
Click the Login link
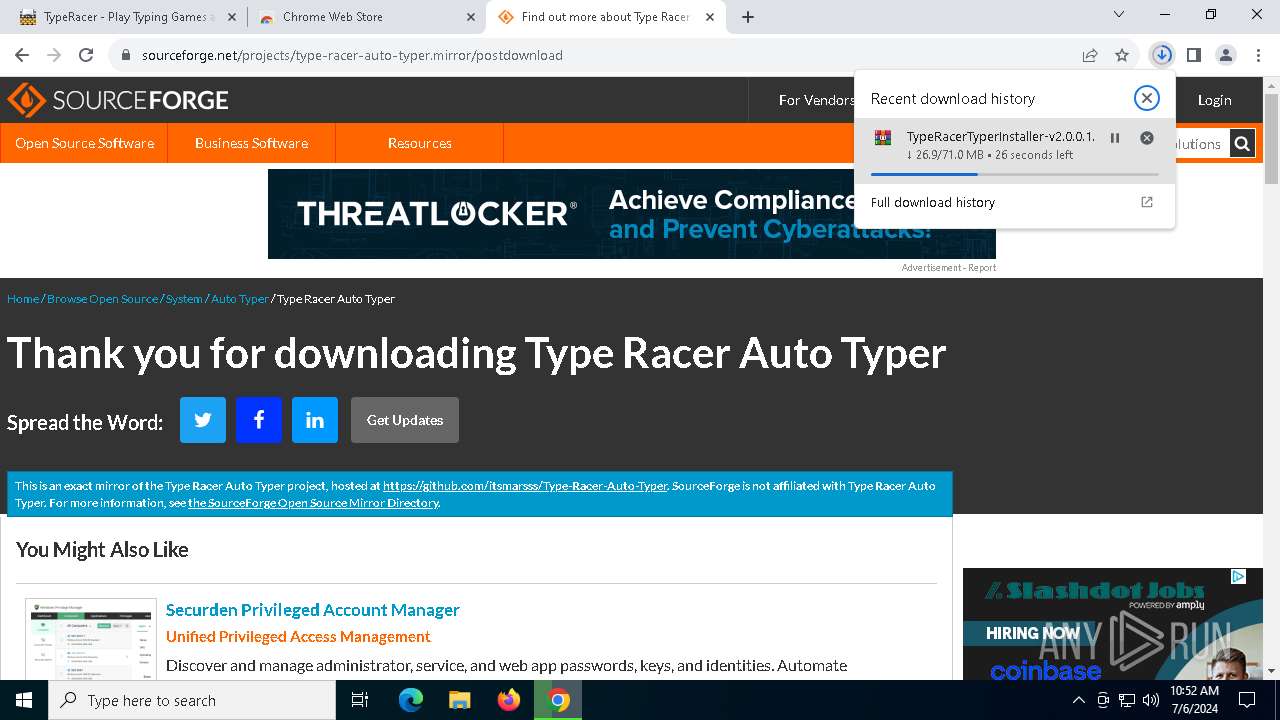tap(1214, 100)
